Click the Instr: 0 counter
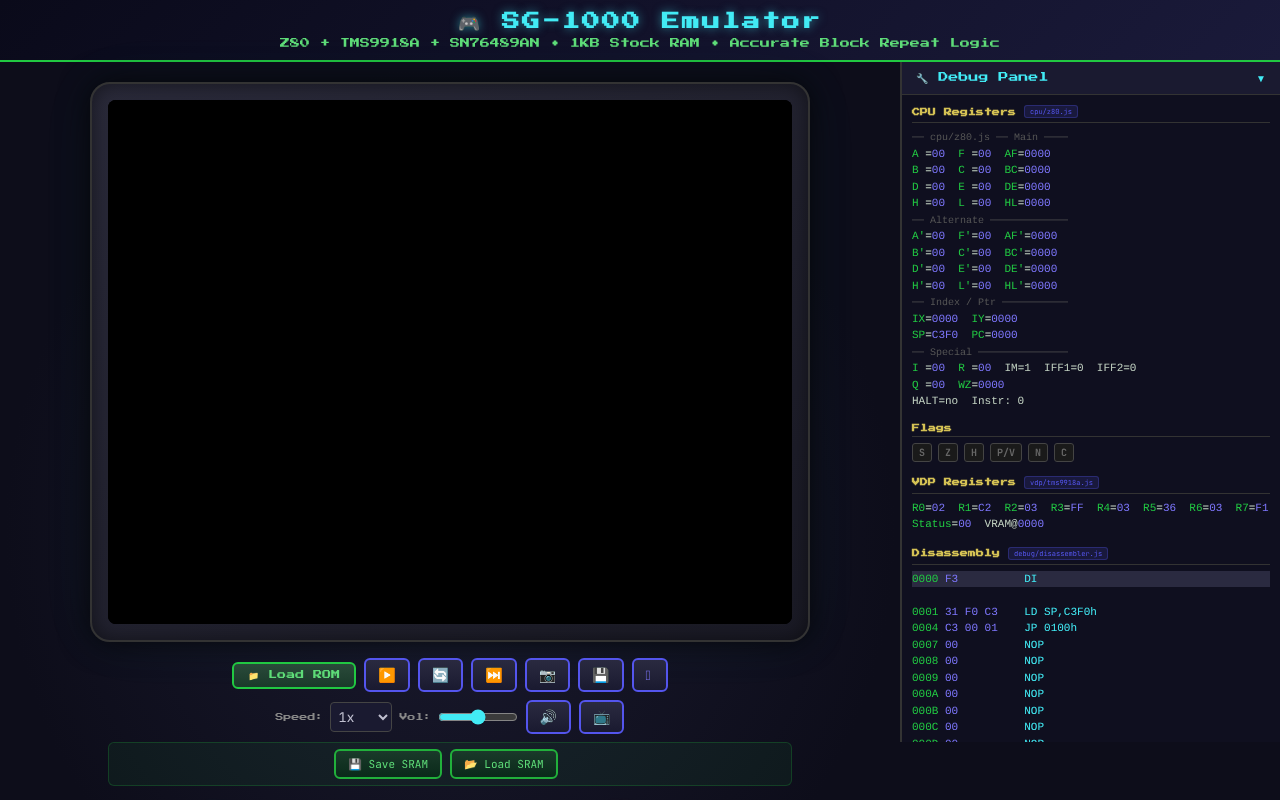Screen dimensions: 1280x800 [x=998, y=401]
